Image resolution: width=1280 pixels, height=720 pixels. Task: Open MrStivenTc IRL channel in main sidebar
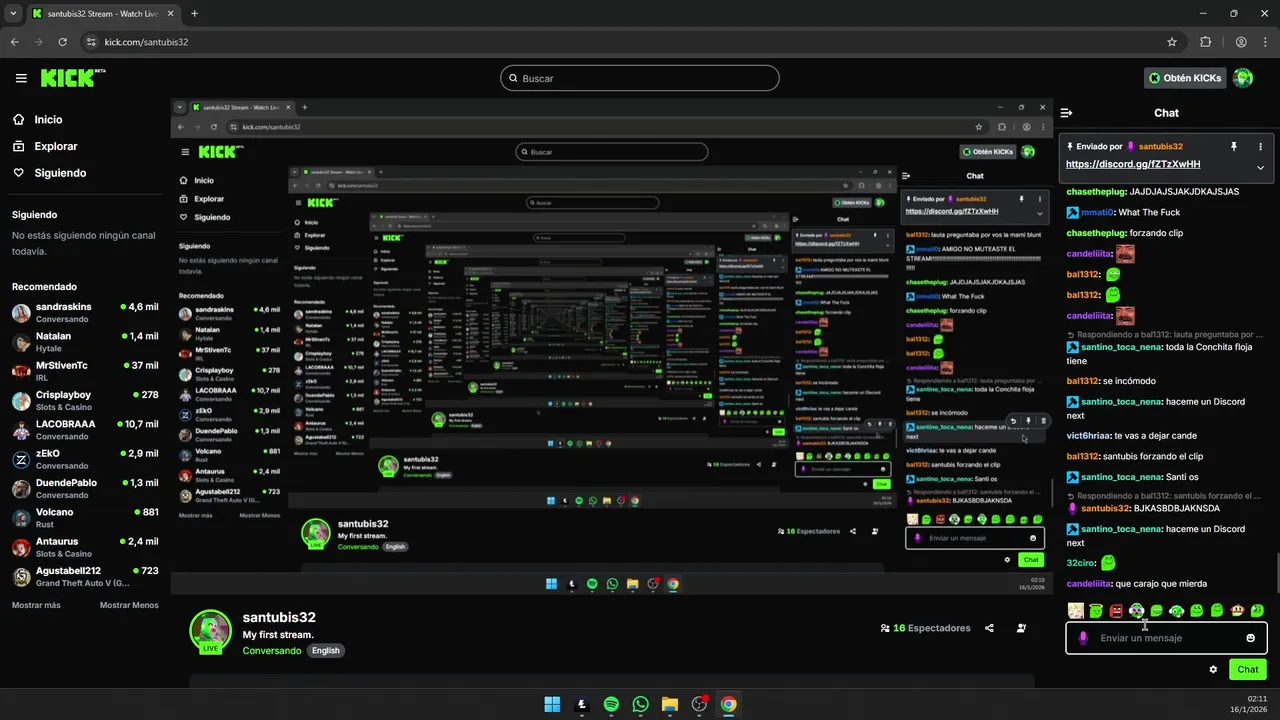[85, 370]
